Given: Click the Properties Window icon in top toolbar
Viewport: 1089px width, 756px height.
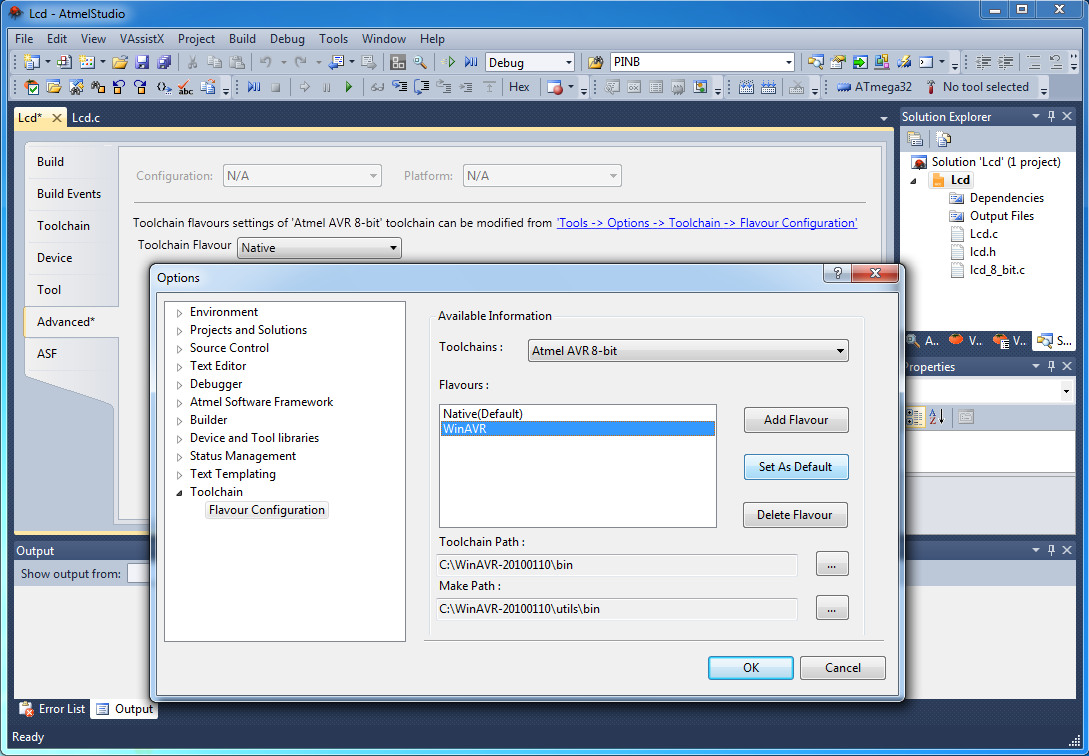Looking at the screenshot, I should point(838,62).
